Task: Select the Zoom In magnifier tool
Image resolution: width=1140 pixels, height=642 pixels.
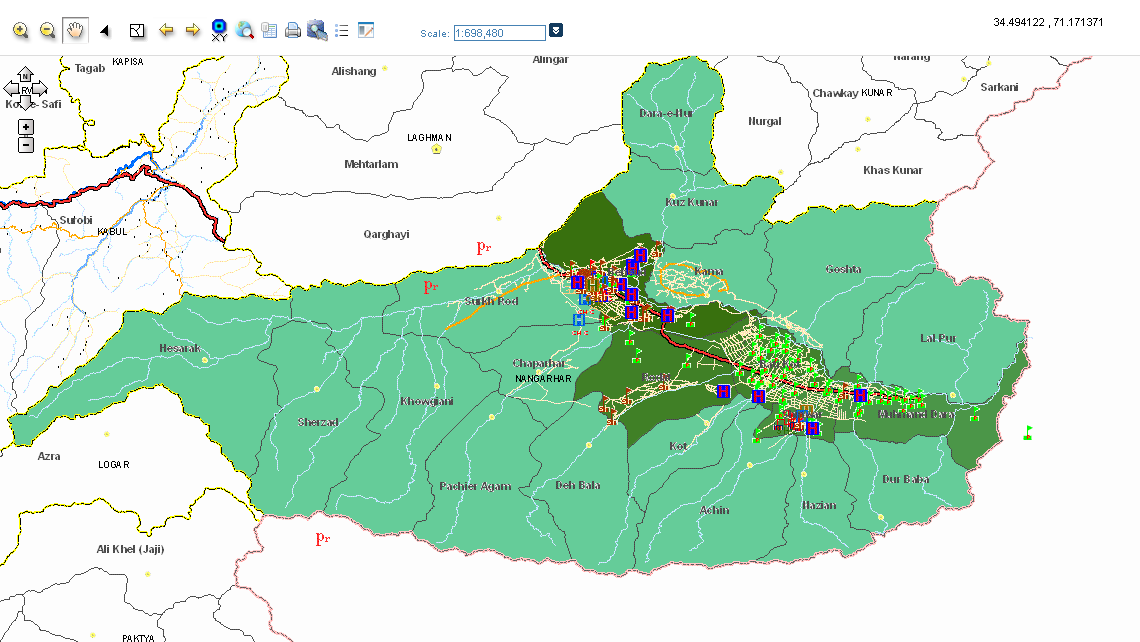Action: tap(20, 31)
